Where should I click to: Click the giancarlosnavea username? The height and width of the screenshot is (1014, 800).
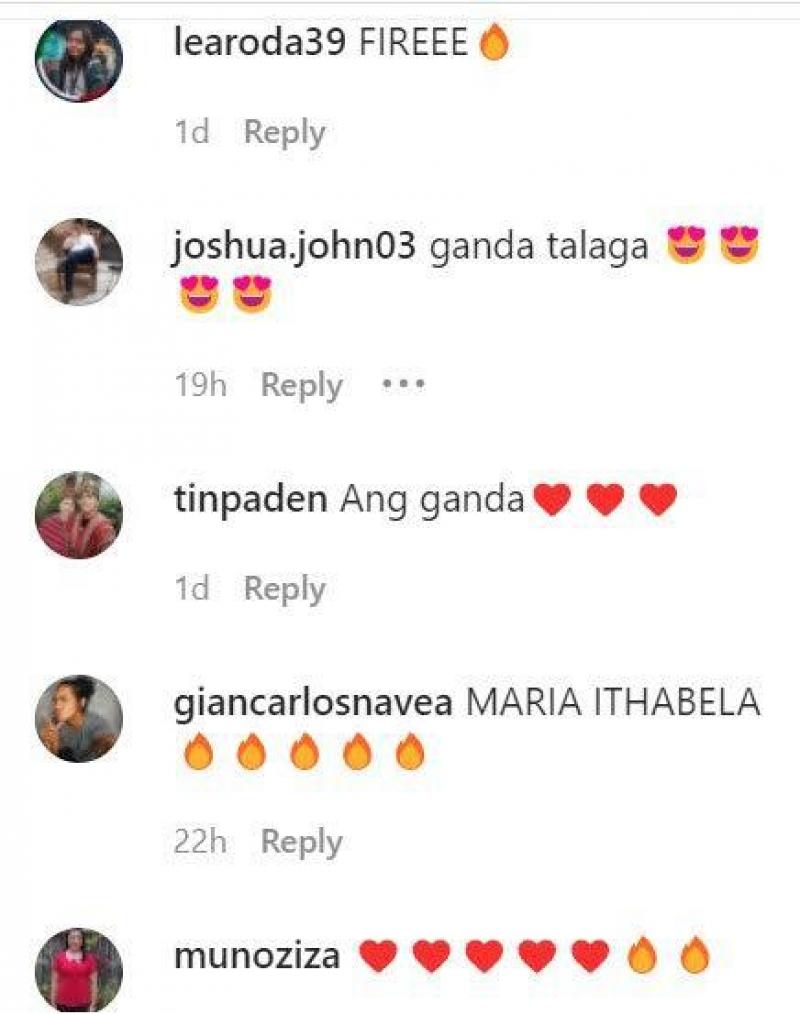[313, 703]
